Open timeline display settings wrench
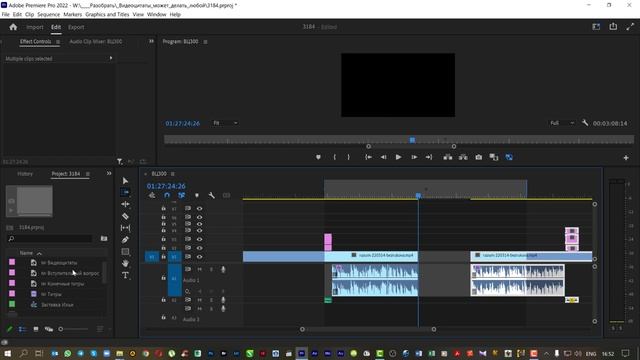 [x=211, y=196]
